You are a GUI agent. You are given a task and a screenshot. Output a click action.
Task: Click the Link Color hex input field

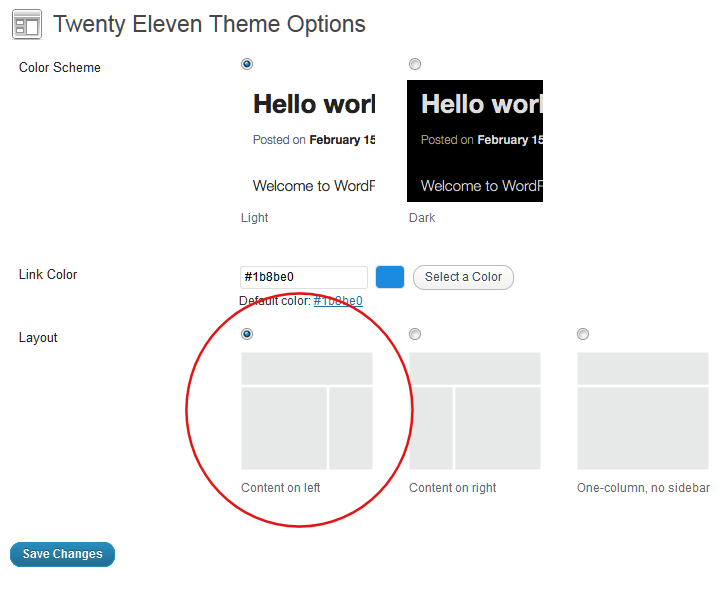pyautogui.click(x=304, y=277)
